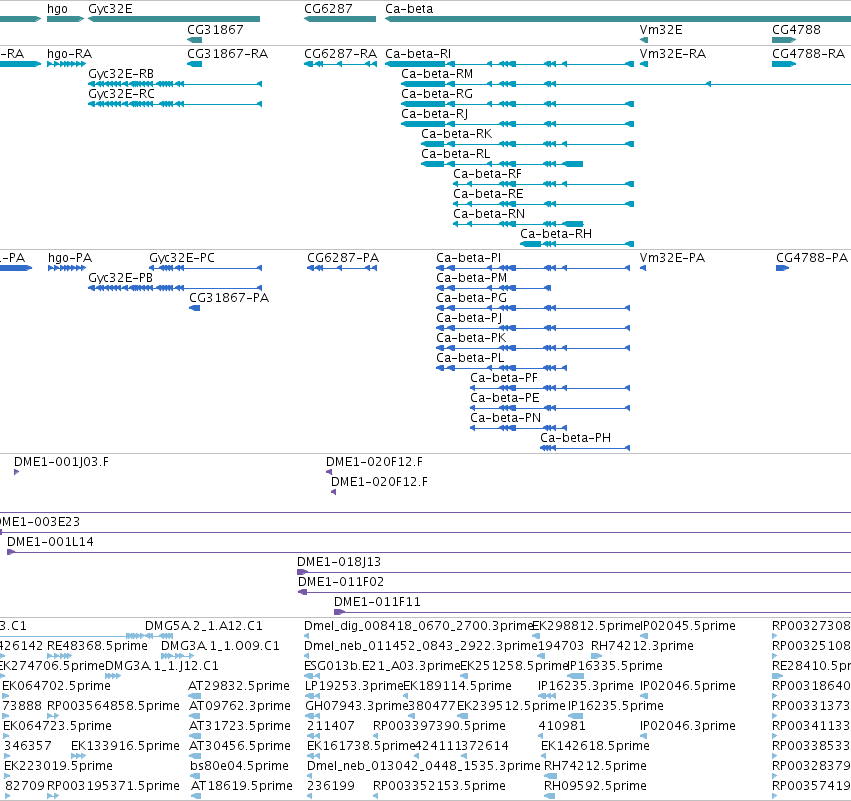851x801 pixels.
Task: Click transcript label hgo-RA
Action: coord(69,54)
